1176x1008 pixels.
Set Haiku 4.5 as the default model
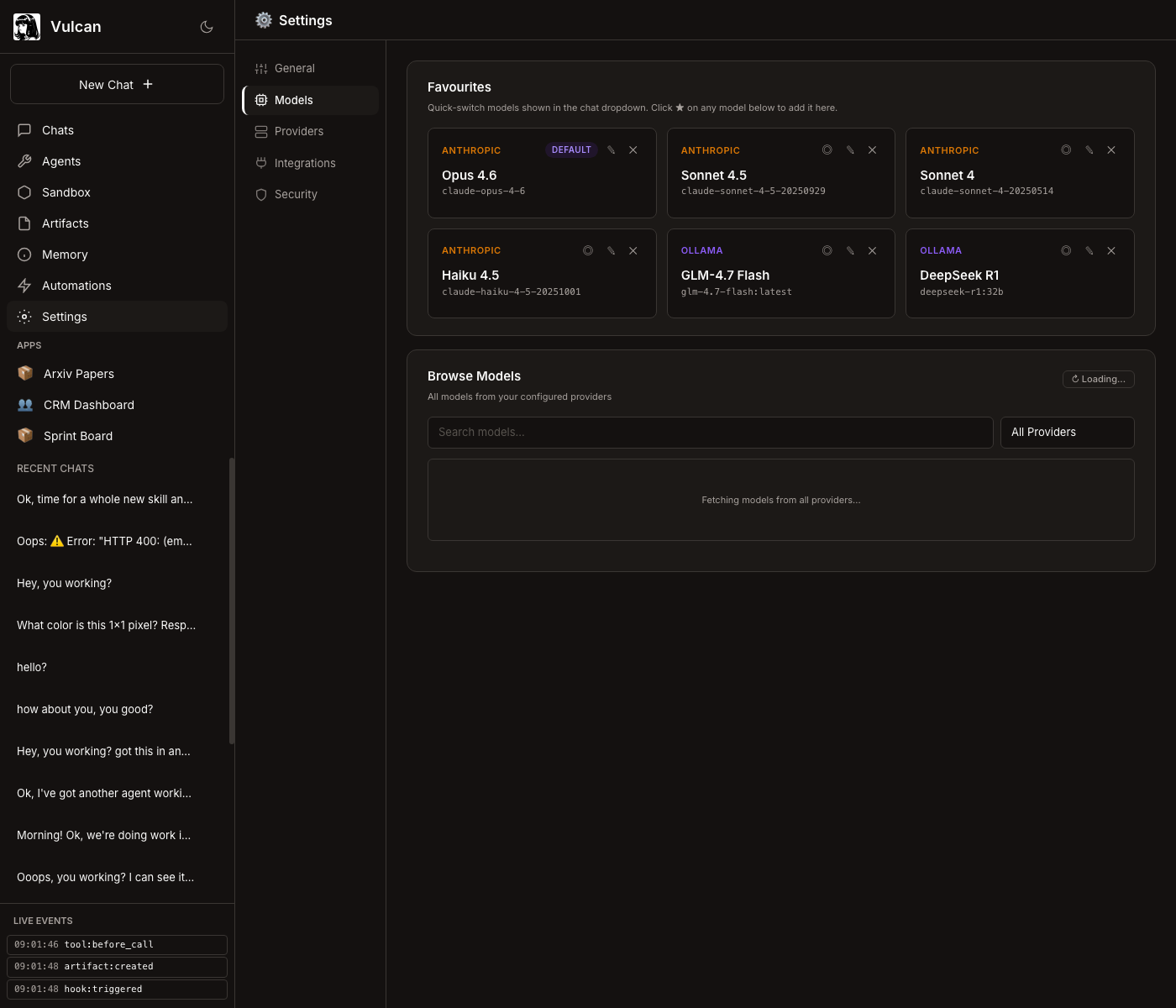[x=588, y=251]
